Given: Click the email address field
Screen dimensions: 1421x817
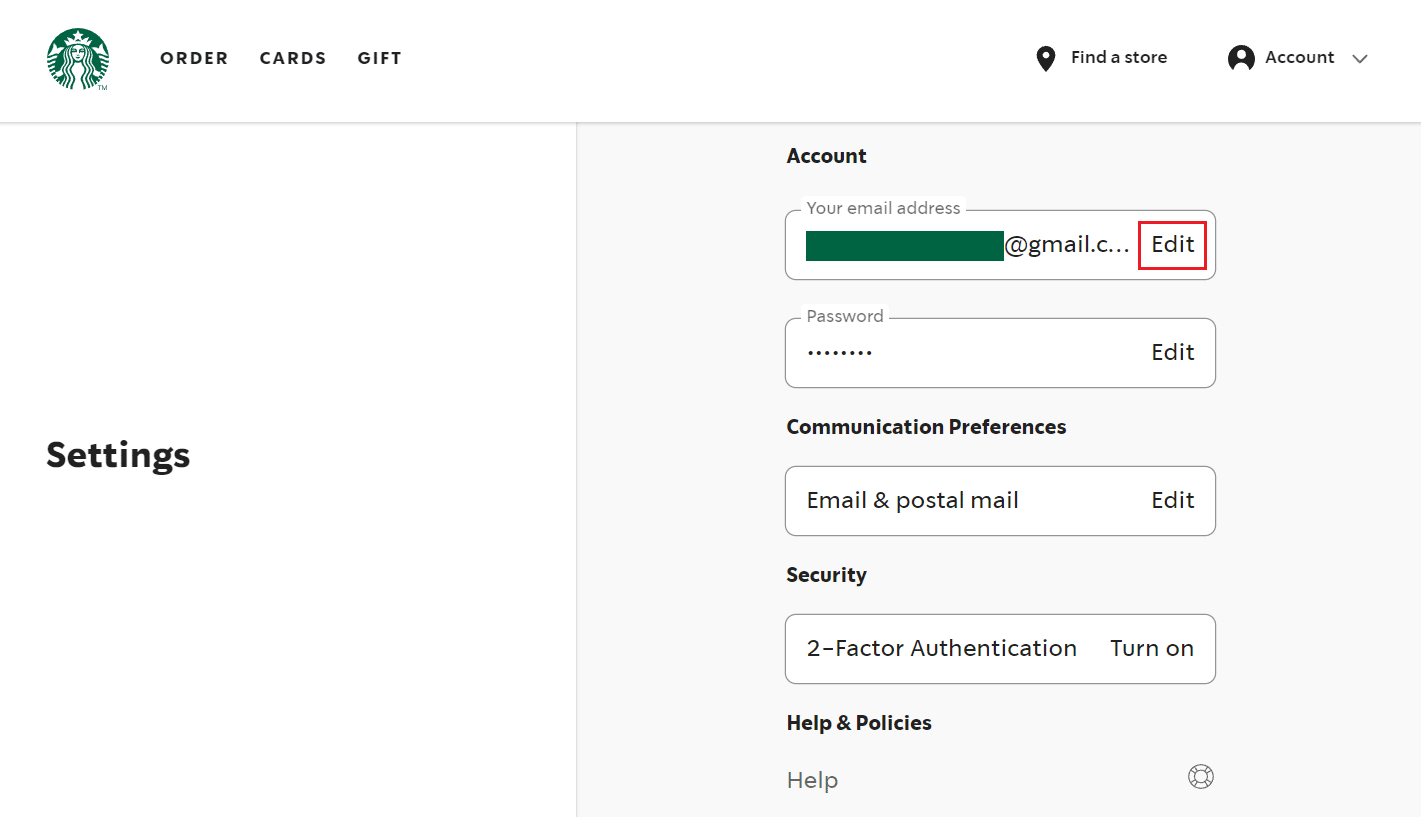Looking at the screenshot, I should pyautogui.click(x=1000, y=245).
